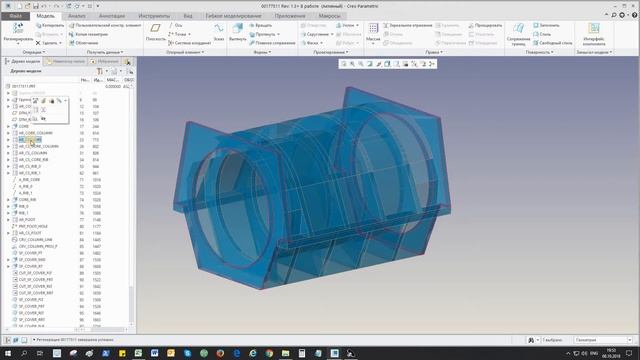
Task: Open the Эскиз (Sketch) tool
Action: 219,31
